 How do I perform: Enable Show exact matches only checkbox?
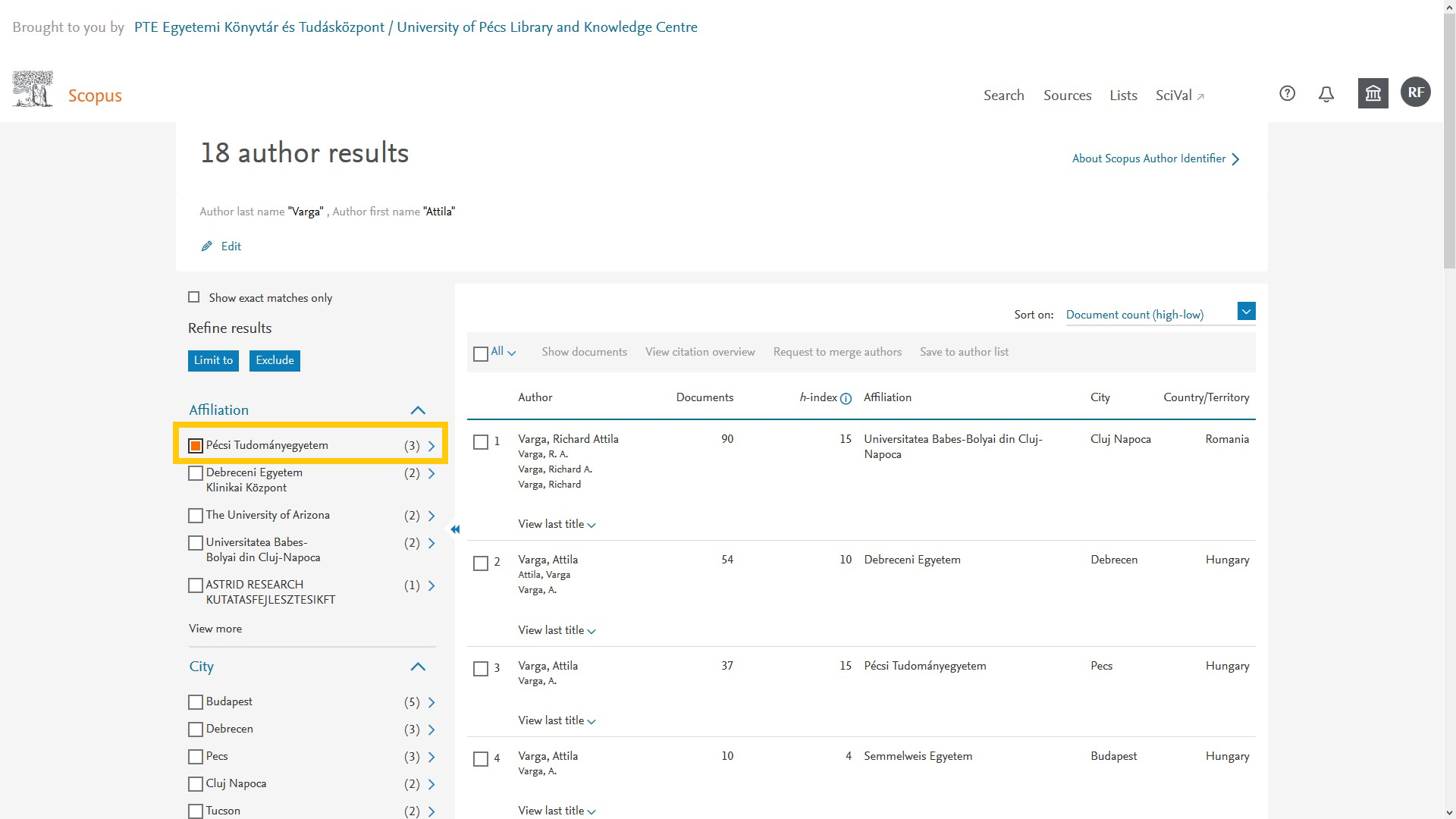click(194, 297)
